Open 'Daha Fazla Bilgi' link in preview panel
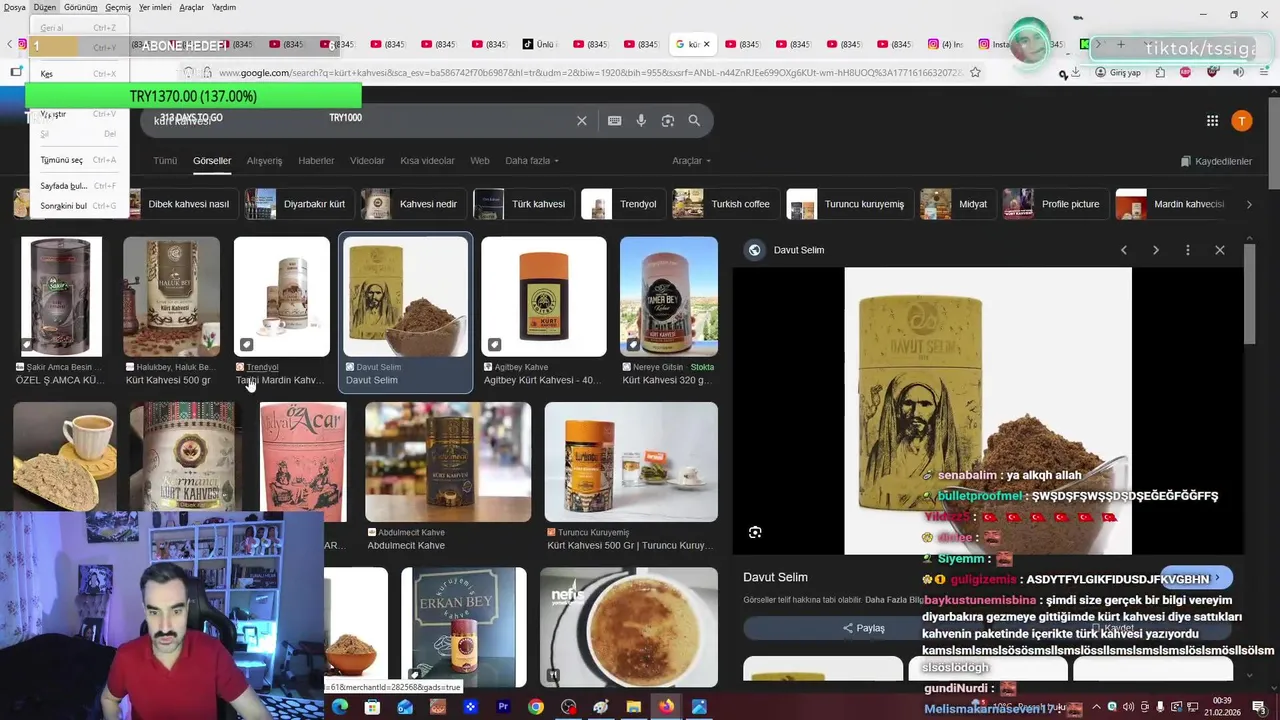 [x=895, y=600]
